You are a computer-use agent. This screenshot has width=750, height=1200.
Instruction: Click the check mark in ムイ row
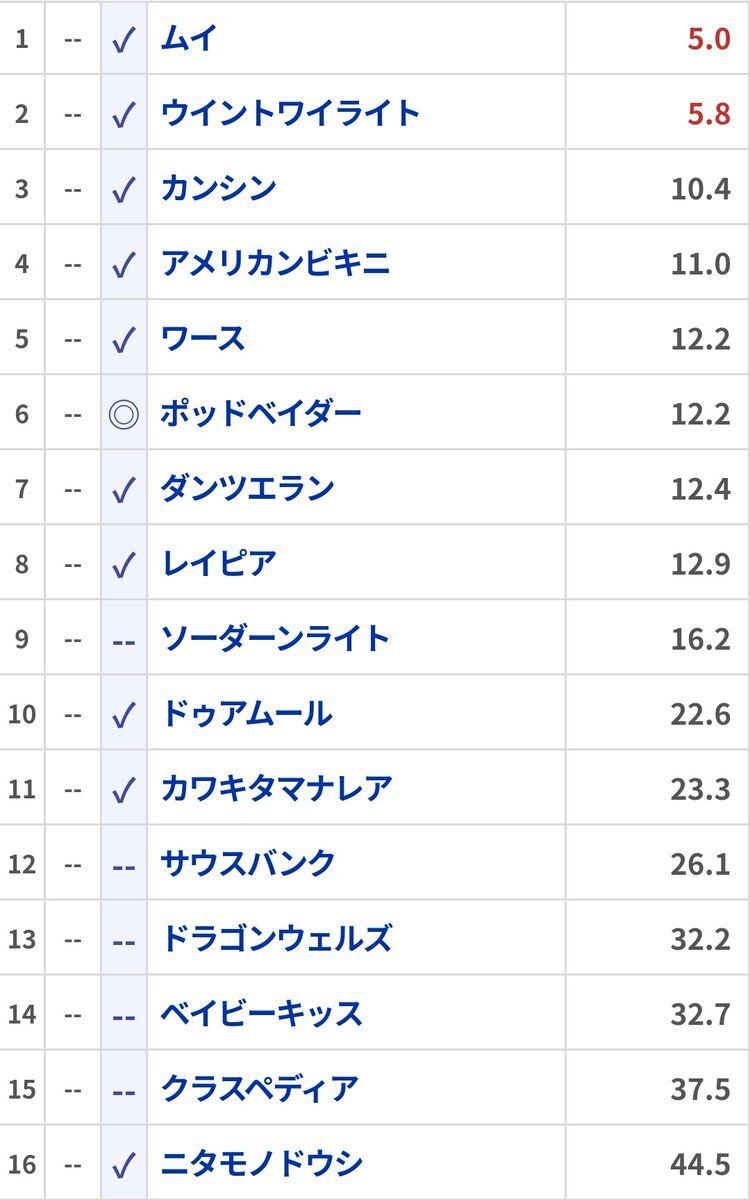[123, 40]
